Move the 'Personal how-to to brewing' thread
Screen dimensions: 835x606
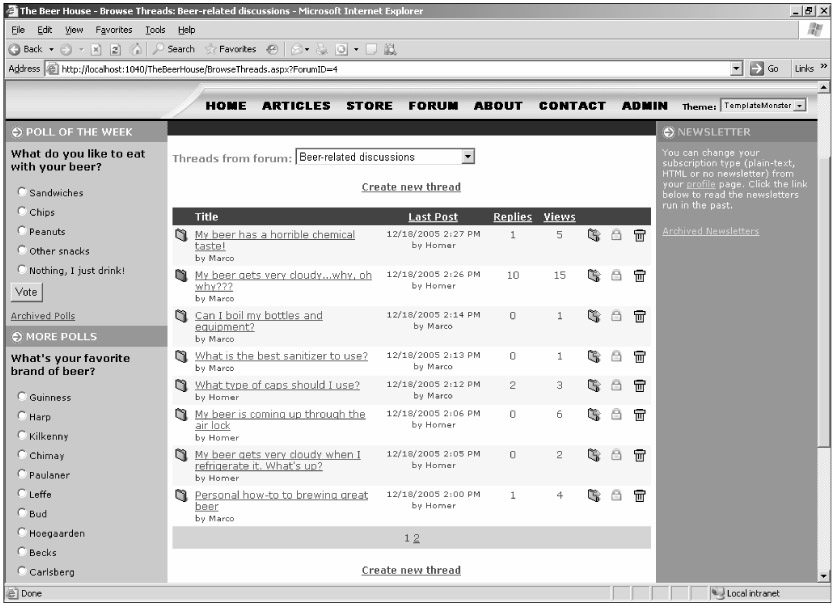(593, 495)
